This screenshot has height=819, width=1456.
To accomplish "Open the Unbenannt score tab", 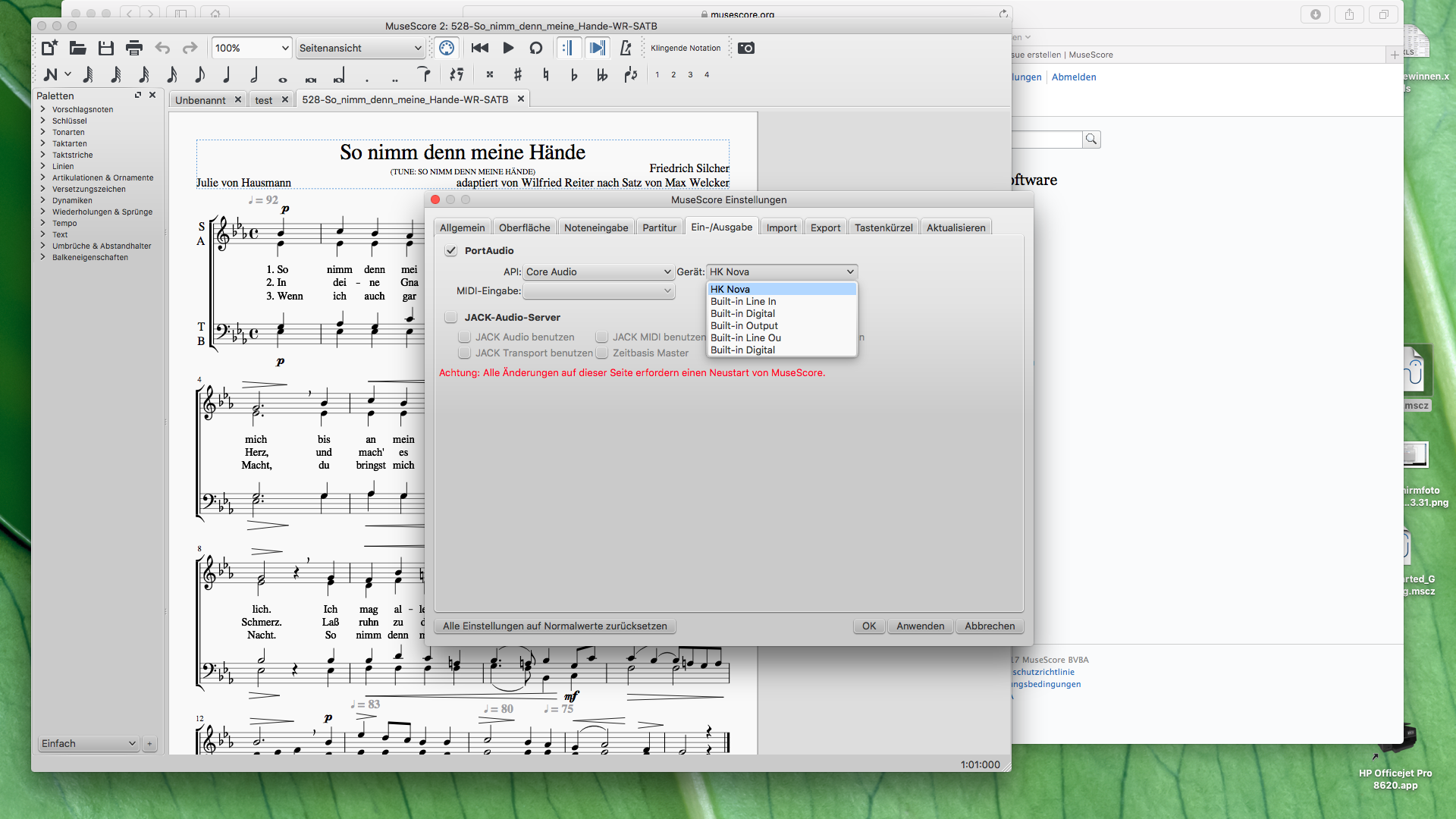I will [x=200, y=100].
